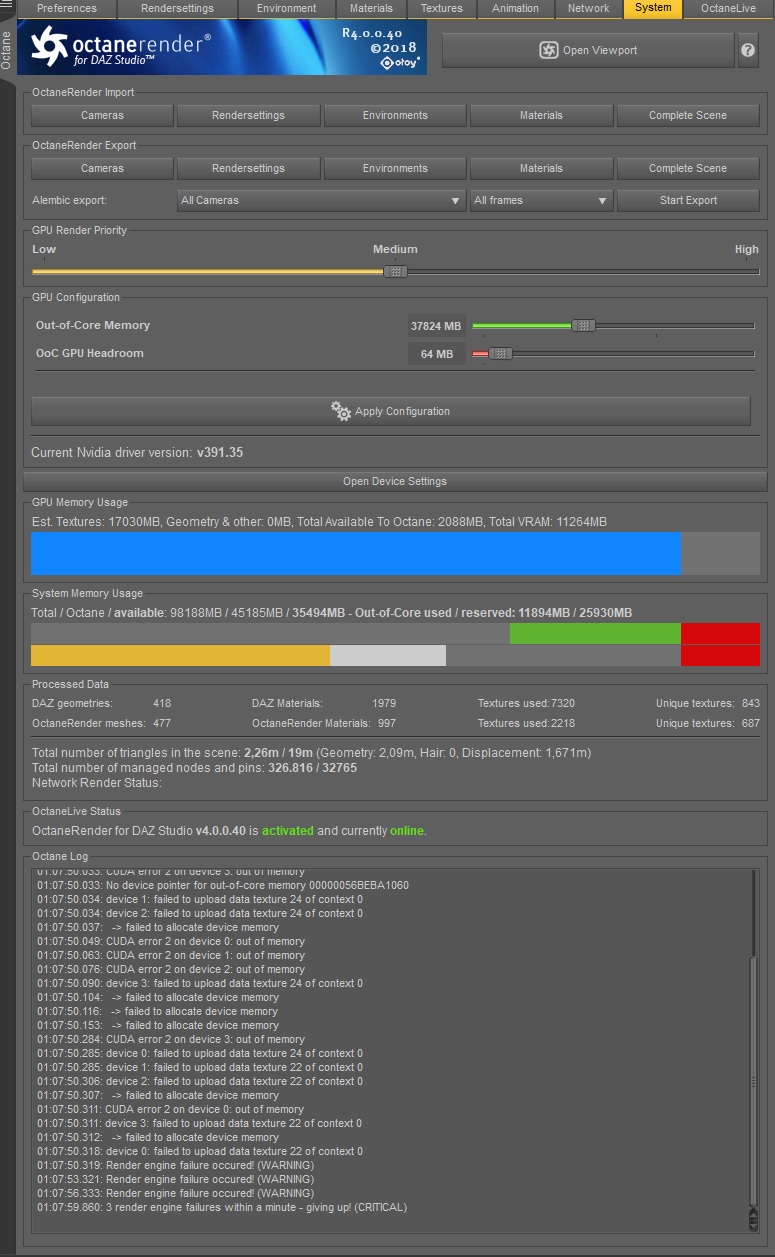Click the Octane swirl logo in the banner
The image size is (775, 1257).
(49, 47)
